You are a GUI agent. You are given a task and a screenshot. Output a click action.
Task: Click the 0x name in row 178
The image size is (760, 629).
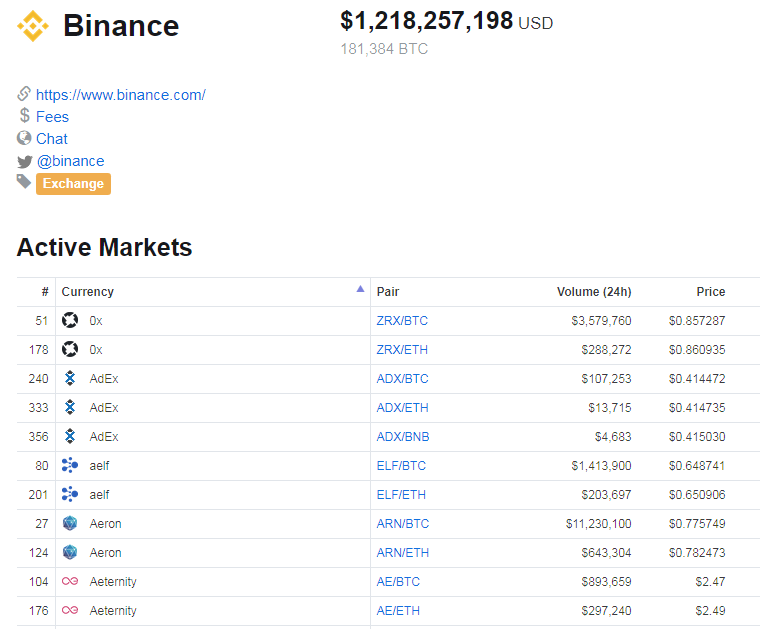(x=95, y=350)
